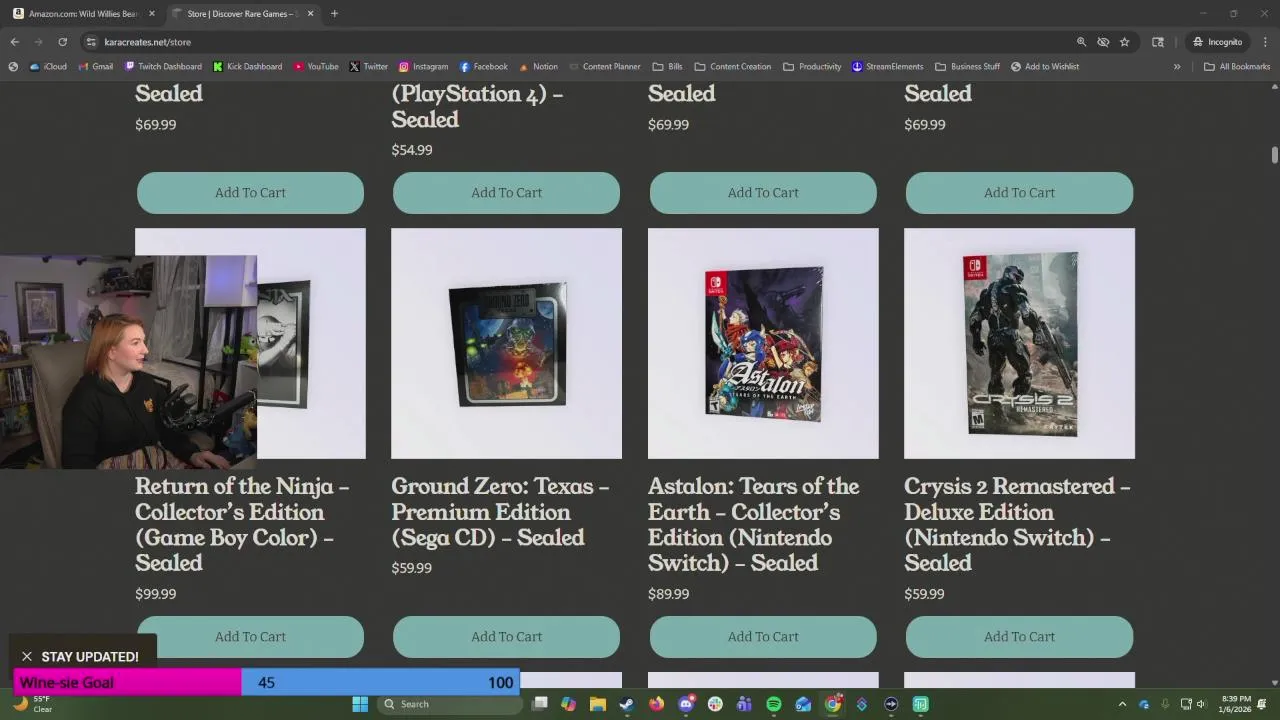Screen dimensions: 1280x720
Task: Go back to the previous page
Action: (14, 42)
